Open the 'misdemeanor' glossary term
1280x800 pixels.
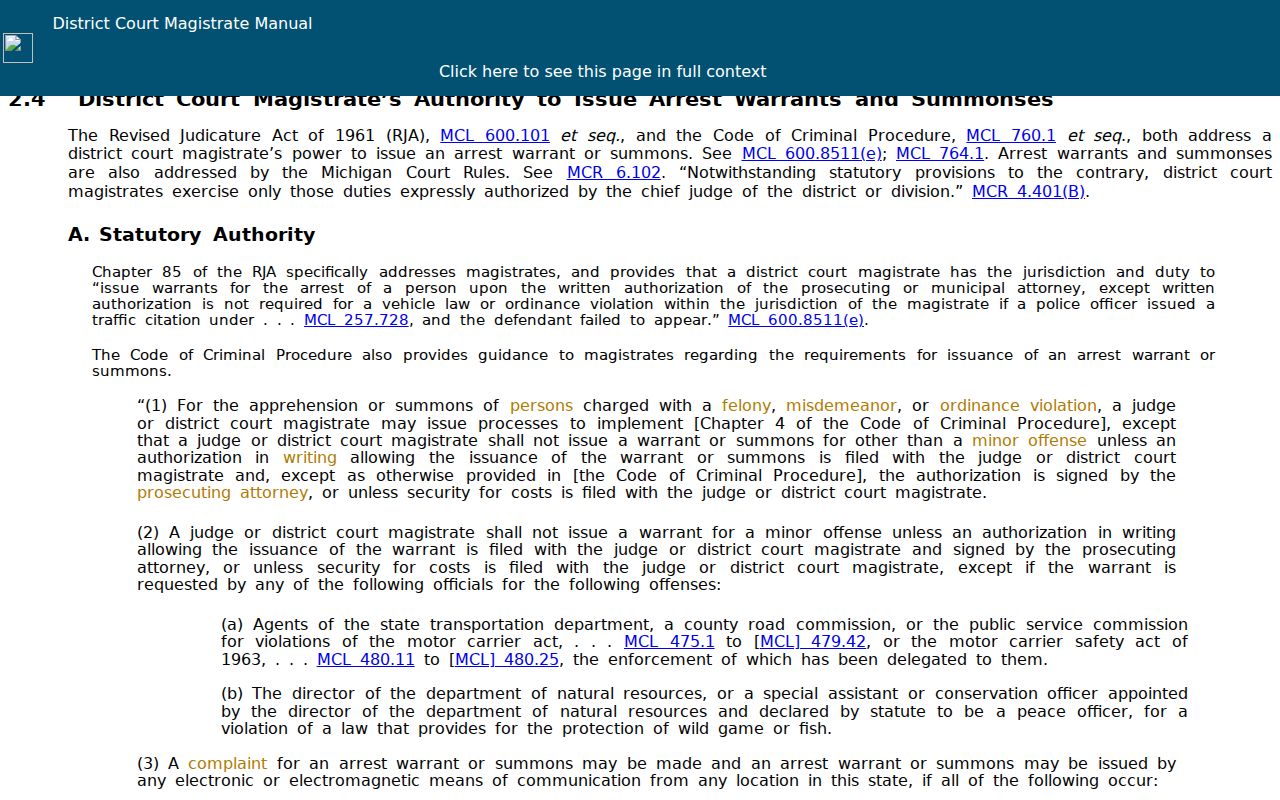[x=841, y=406]
